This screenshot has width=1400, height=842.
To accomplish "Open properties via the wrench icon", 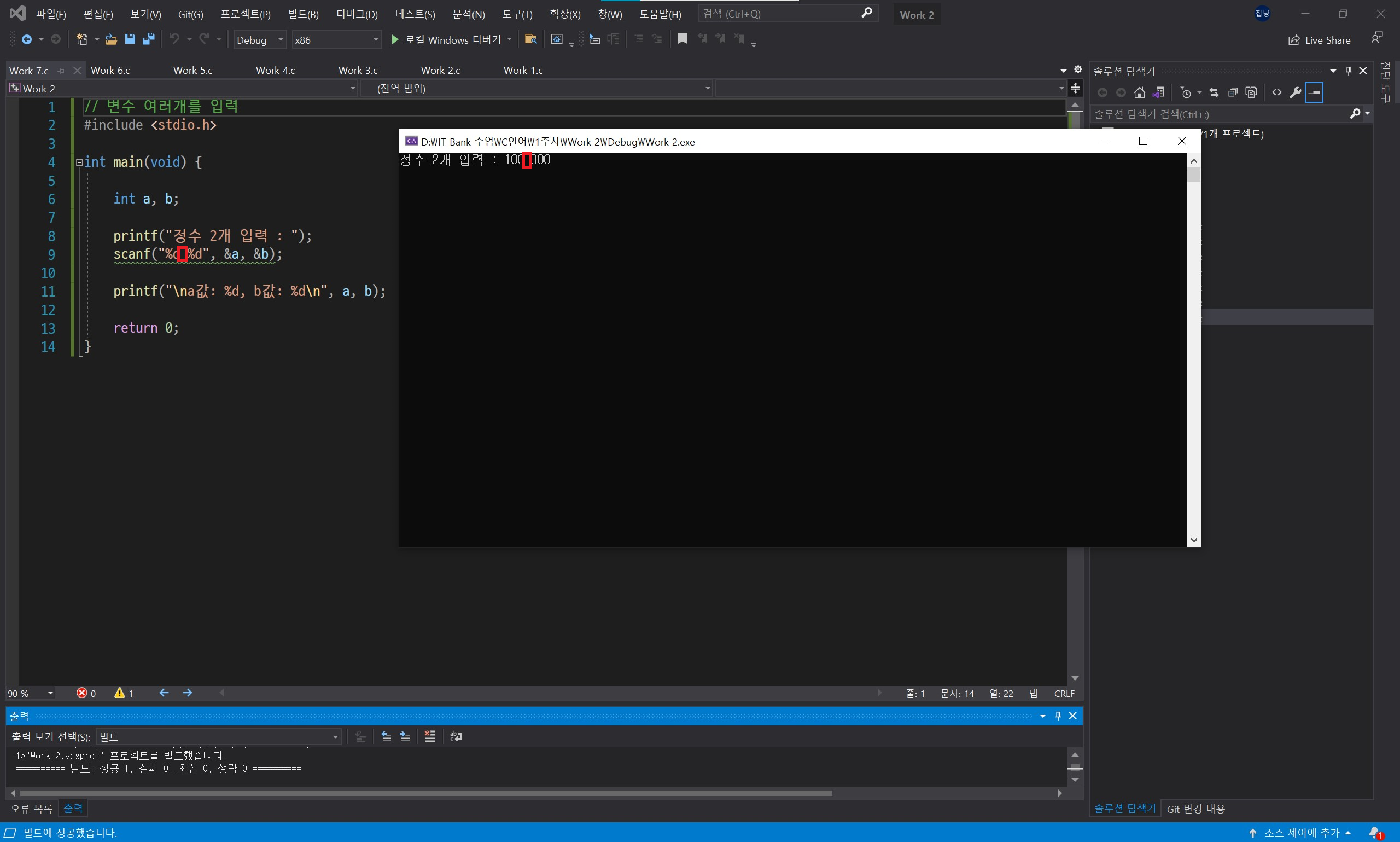I will pos(1295,92).
